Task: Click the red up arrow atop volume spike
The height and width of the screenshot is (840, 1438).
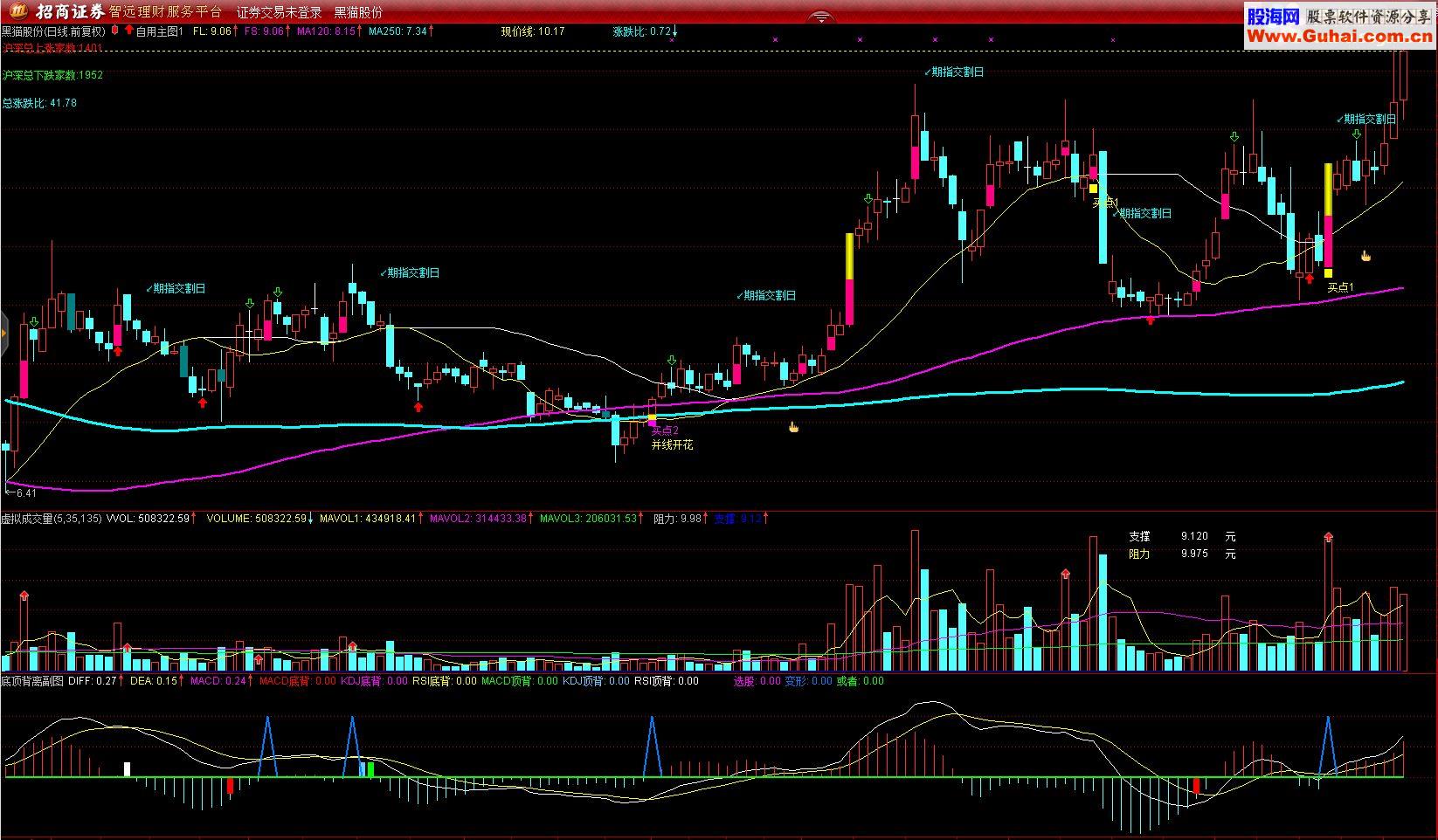Action: (x=1328, y=537)
